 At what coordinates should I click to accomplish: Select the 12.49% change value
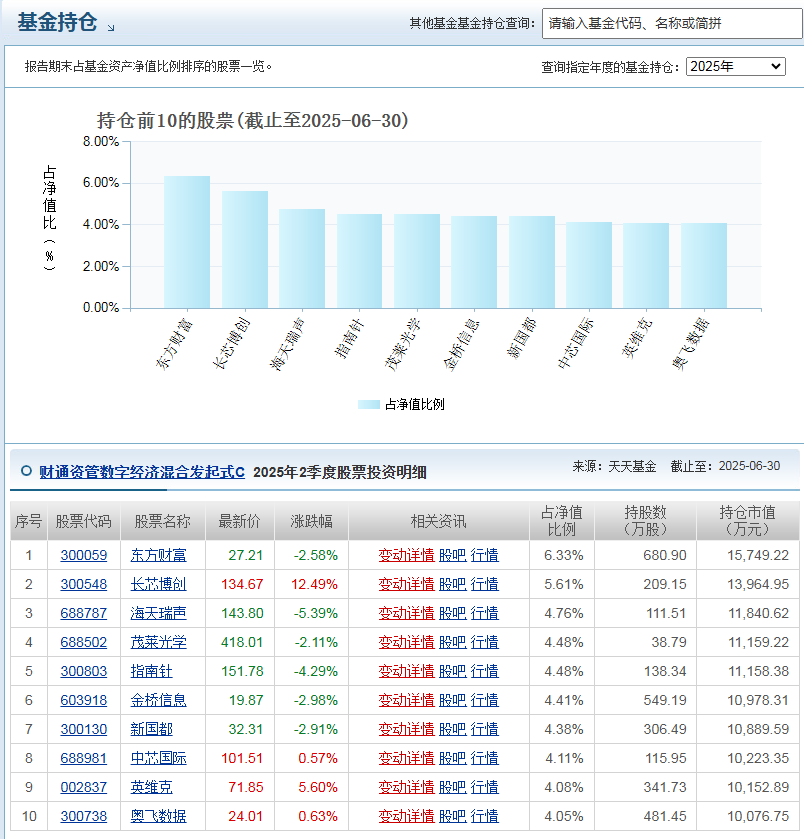coord(314,584)
